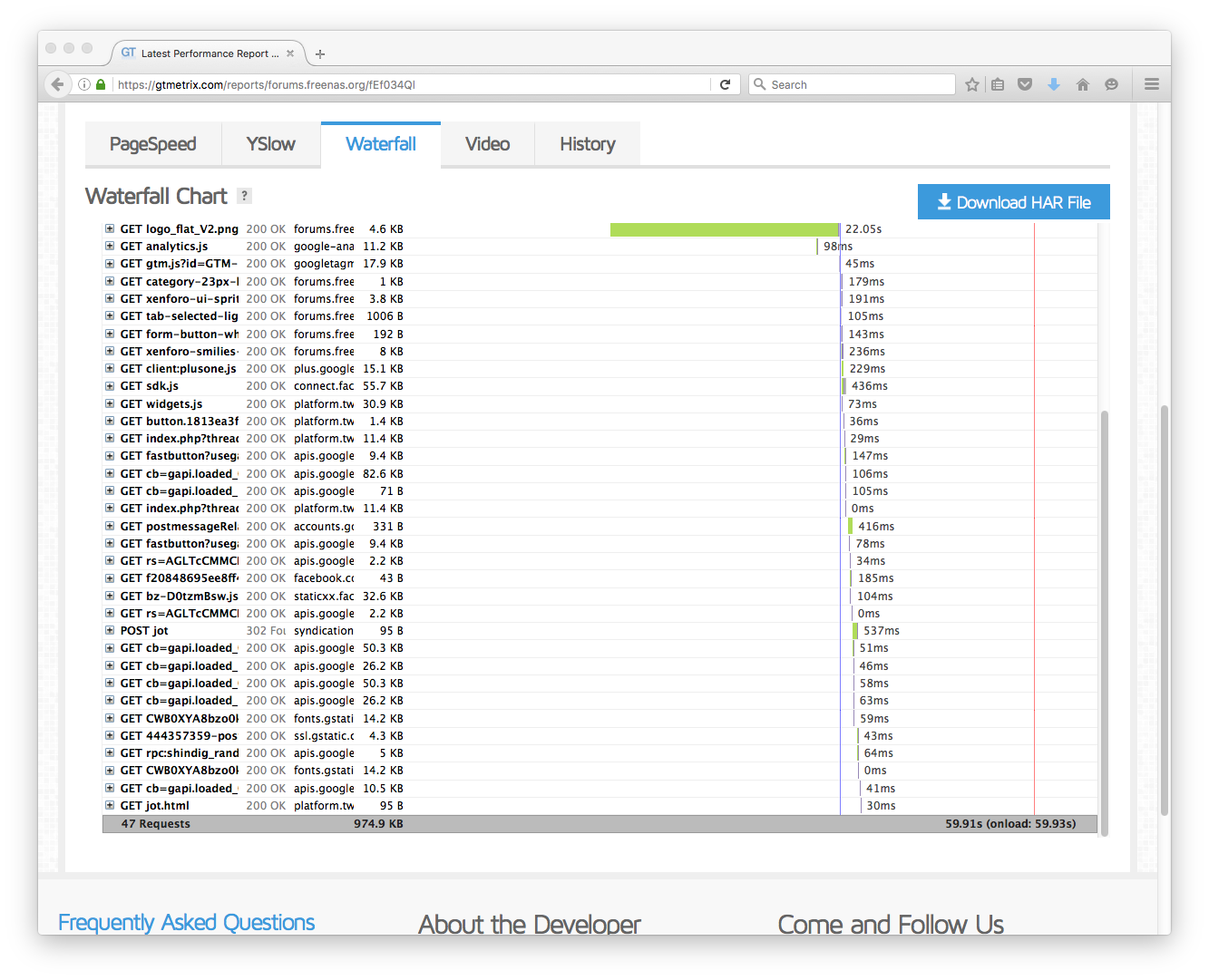Expand the GET rpc:shindig_rand request row
The image size is (1209, 980).
pyautogui.click(x=110, y=753)
